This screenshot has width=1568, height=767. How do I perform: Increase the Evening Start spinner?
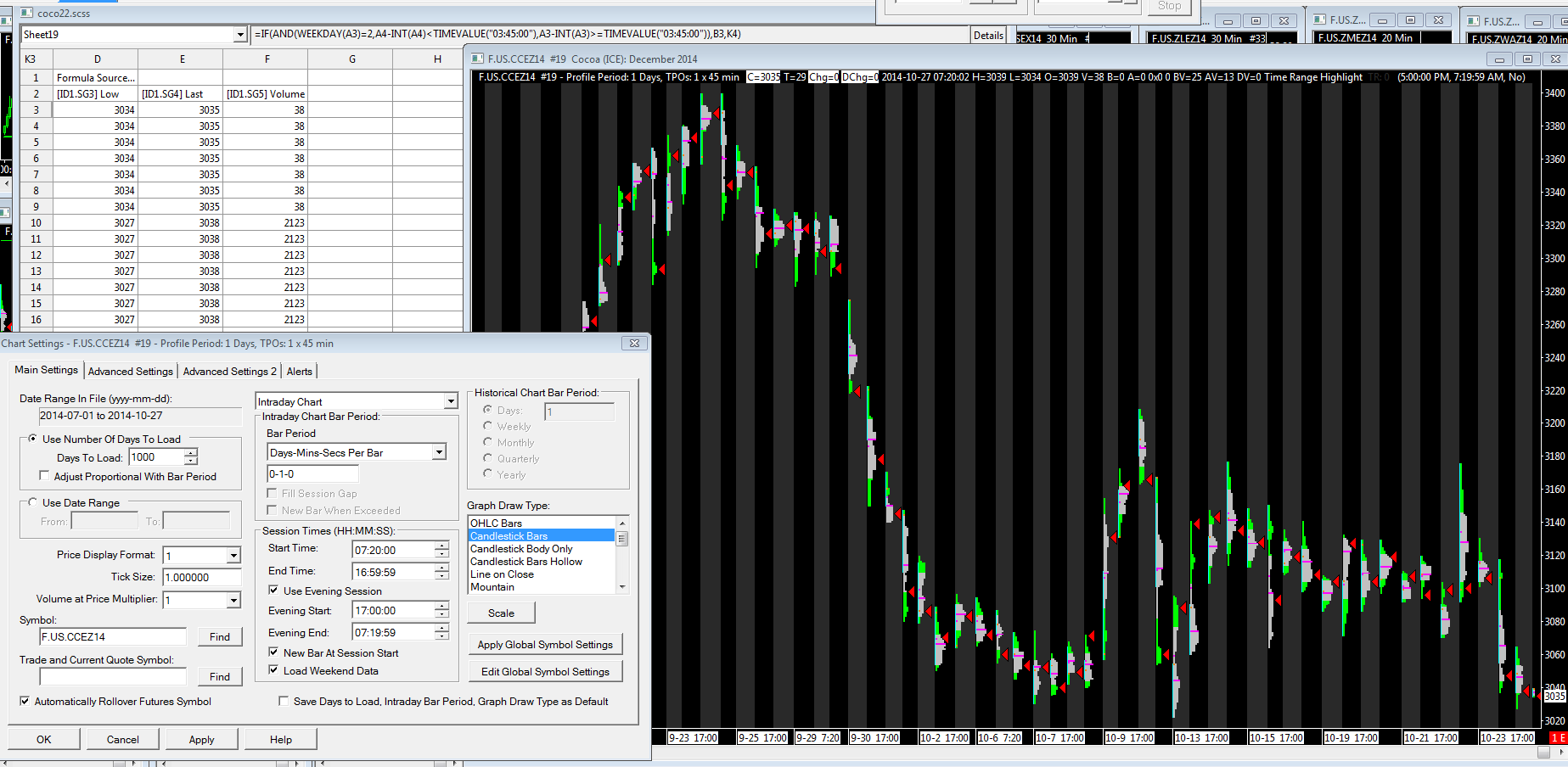[x=441, y=606]
